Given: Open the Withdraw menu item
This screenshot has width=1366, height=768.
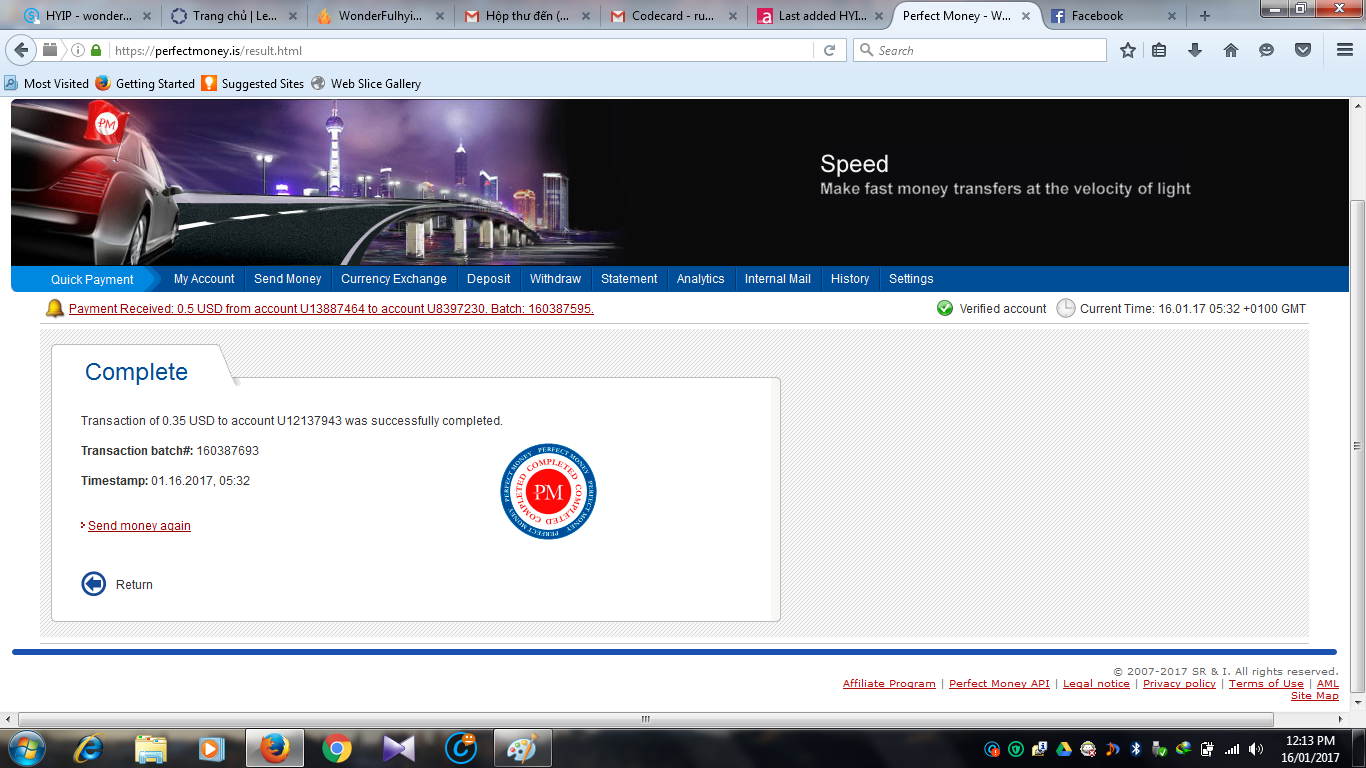Looking at the screenshot, I should [556, 279].
